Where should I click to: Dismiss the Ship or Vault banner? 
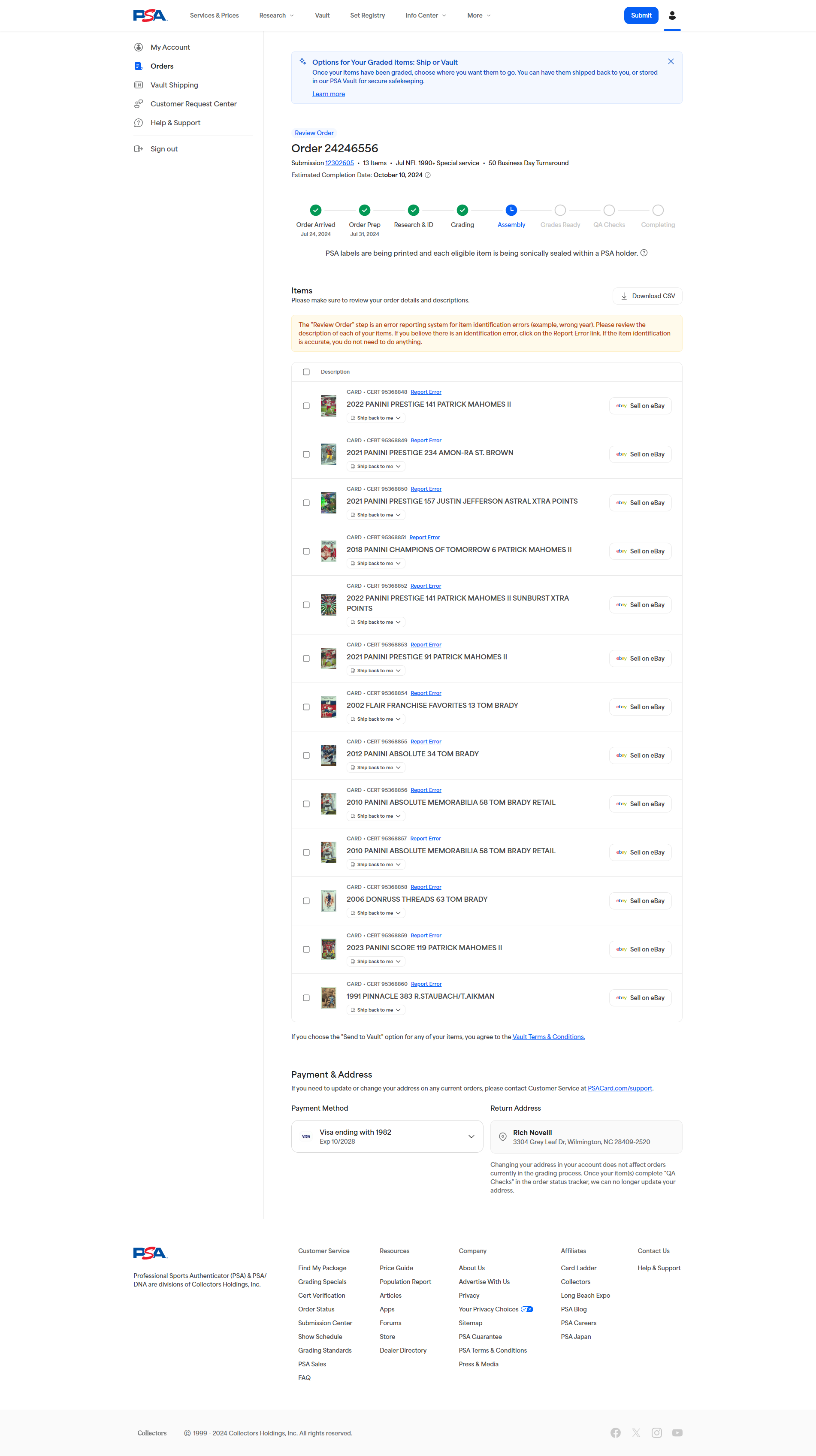[x=671, y=62]
